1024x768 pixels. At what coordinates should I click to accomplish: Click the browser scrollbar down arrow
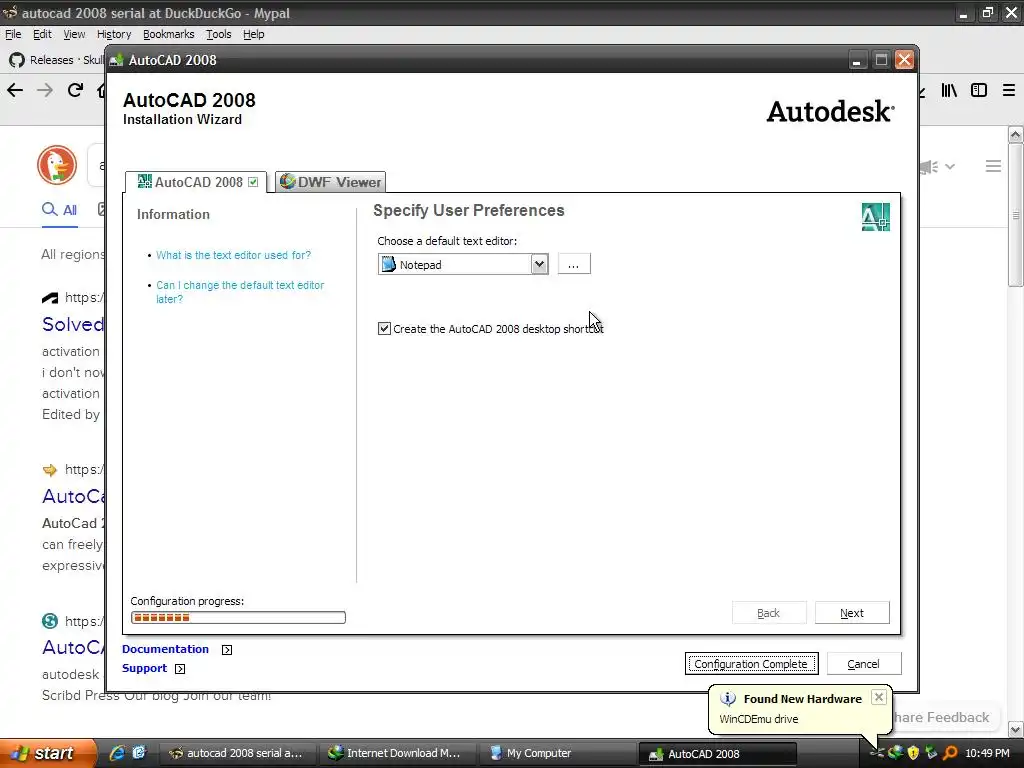[x=1016, y=729]
